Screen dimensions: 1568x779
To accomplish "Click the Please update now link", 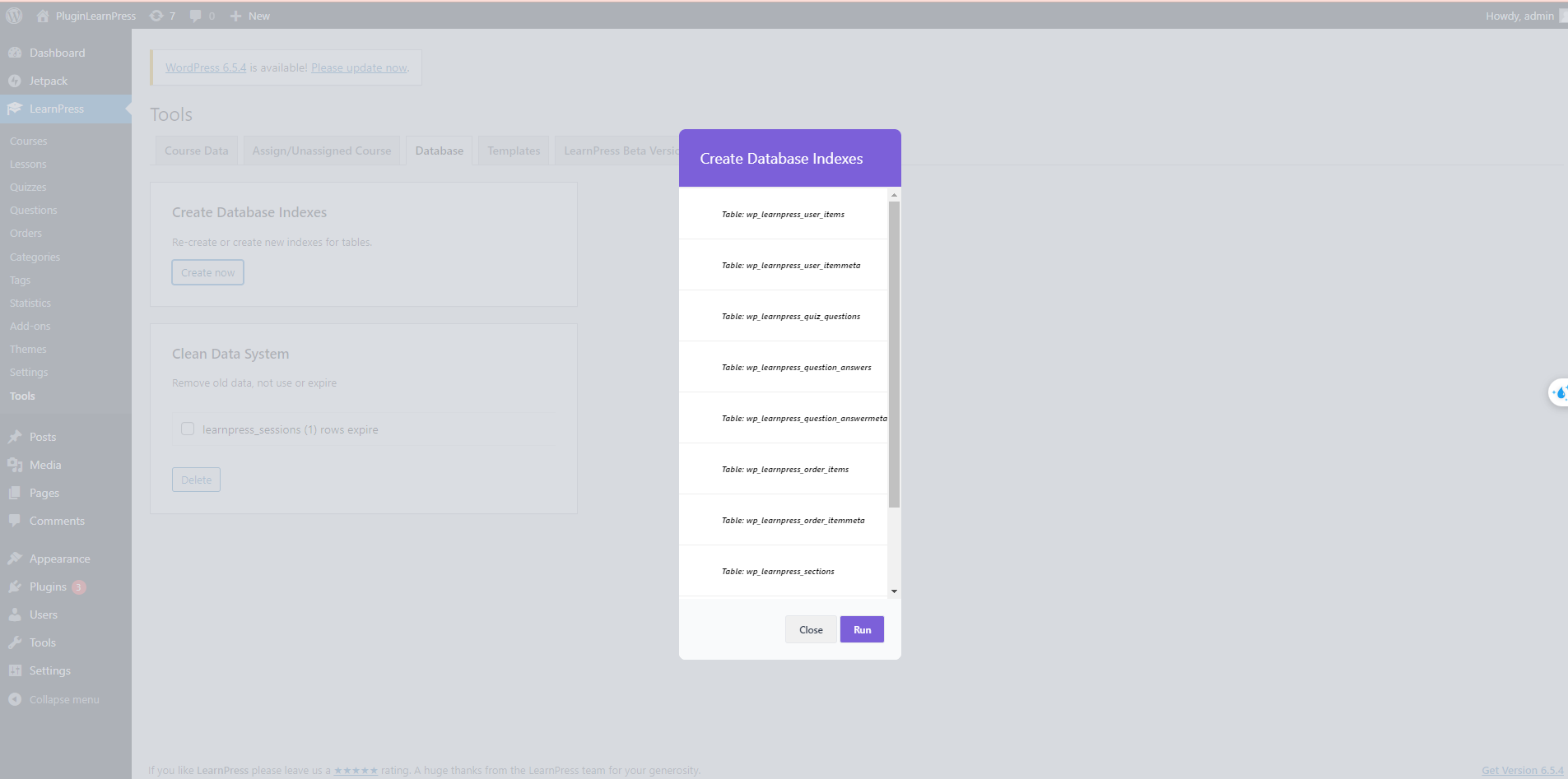I will (359, 67).
